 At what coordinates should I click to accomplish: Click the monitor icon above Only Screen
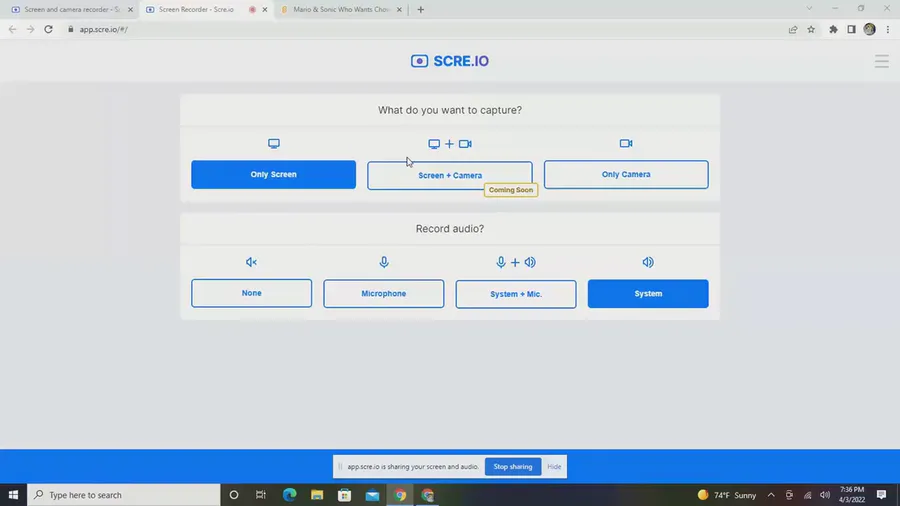tap(274, 143)
